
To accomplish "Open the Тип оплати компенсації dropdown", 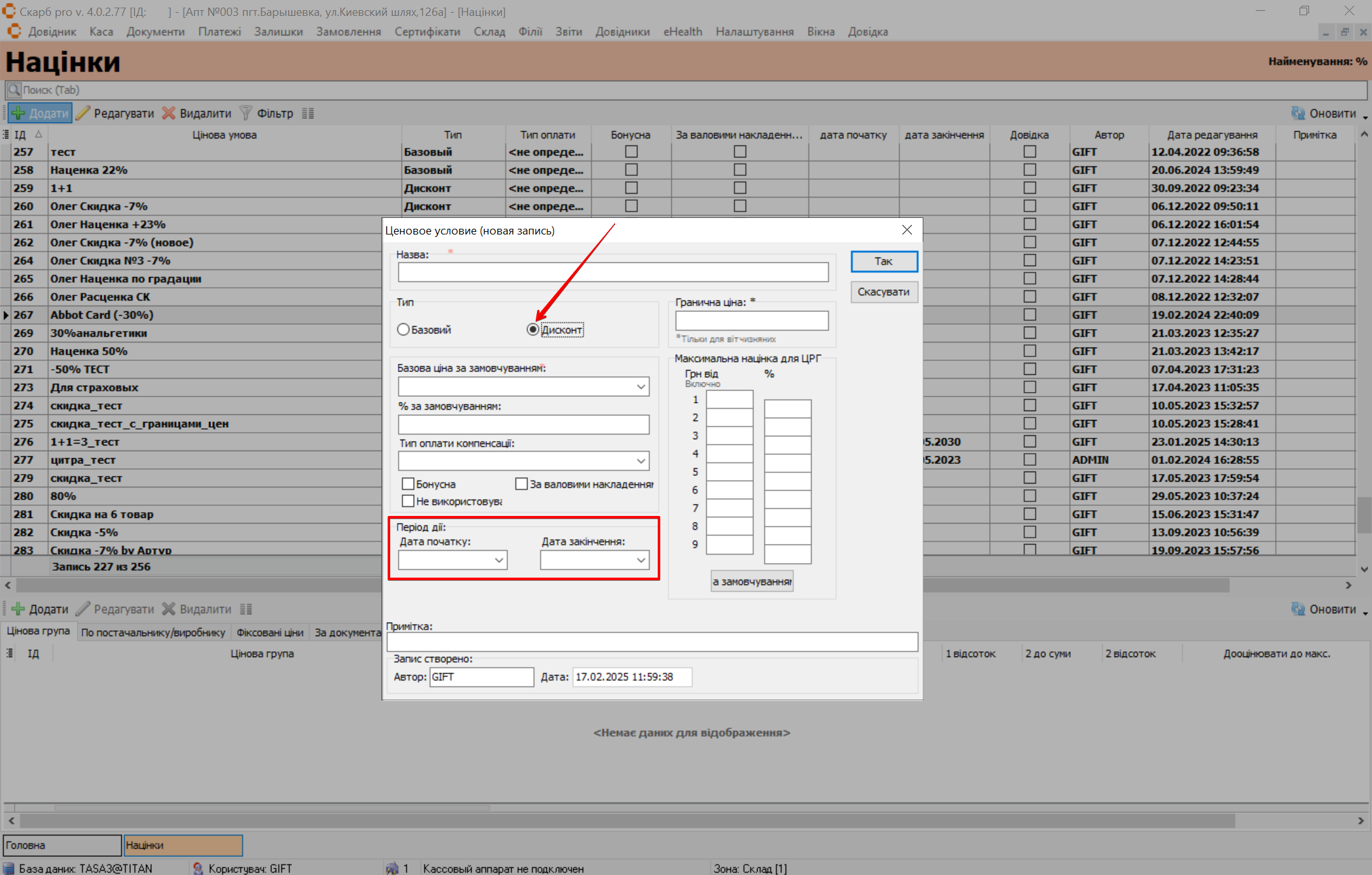I will pos(641,461).
